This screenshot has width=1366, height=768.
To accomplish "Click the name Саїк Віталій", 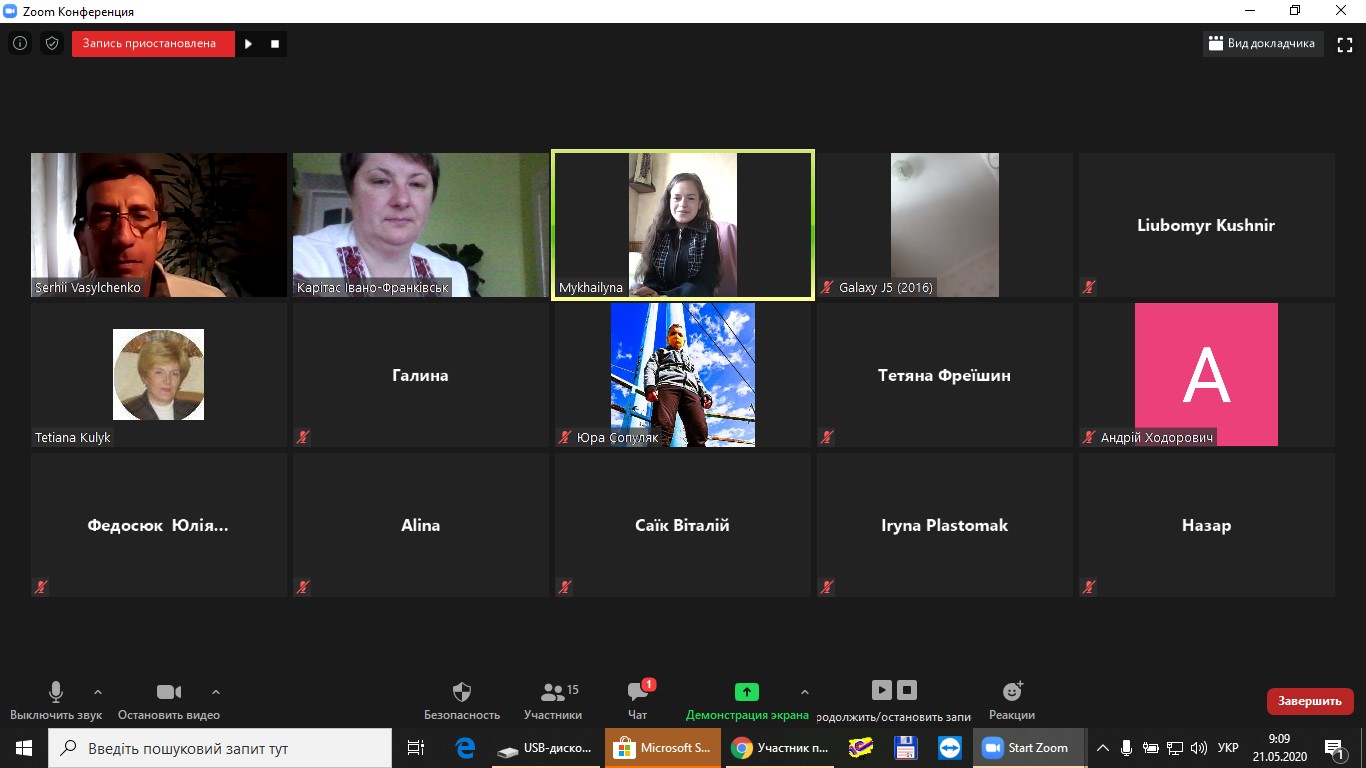I will [x=682, y=525].
